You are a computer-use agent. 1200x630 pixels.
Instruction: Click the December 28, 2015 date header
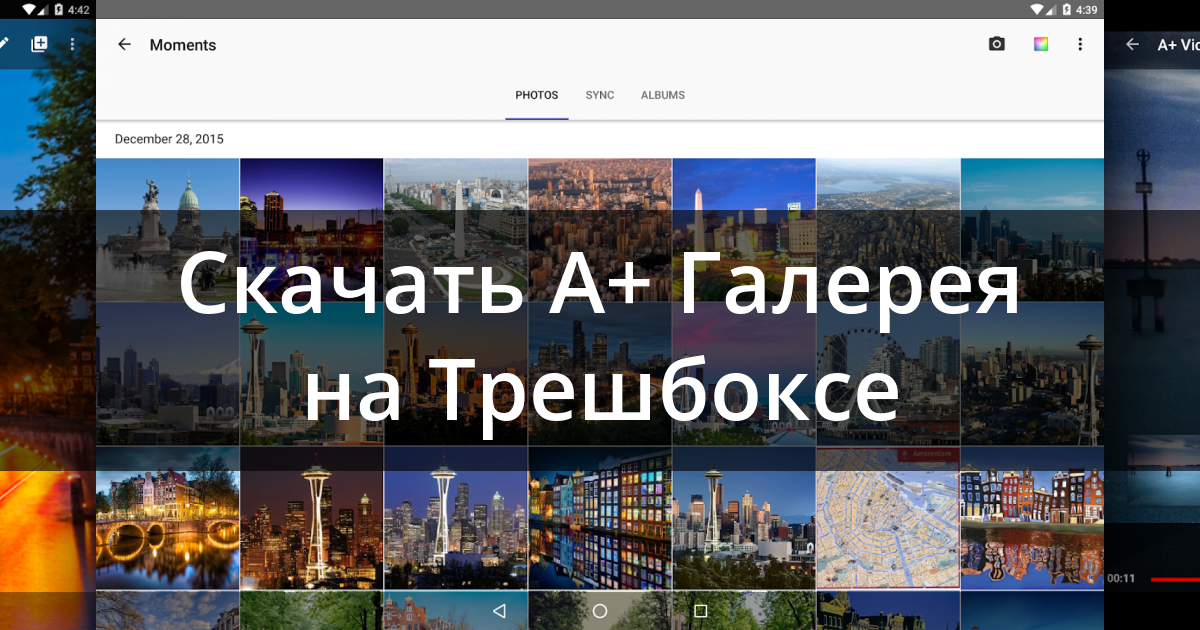point(169,139)
